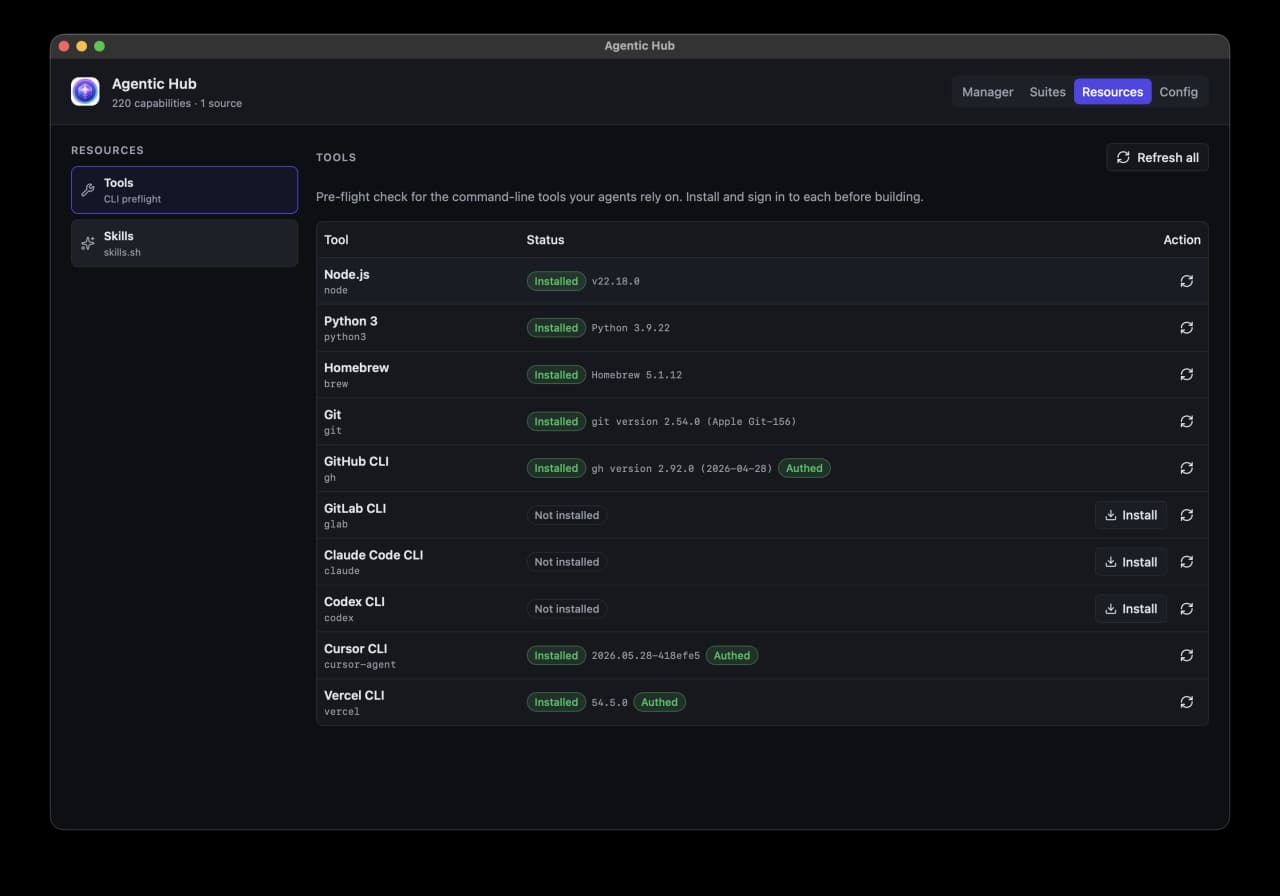Refresh the Git row status
1280x896 pixels.
(1187, 421)
